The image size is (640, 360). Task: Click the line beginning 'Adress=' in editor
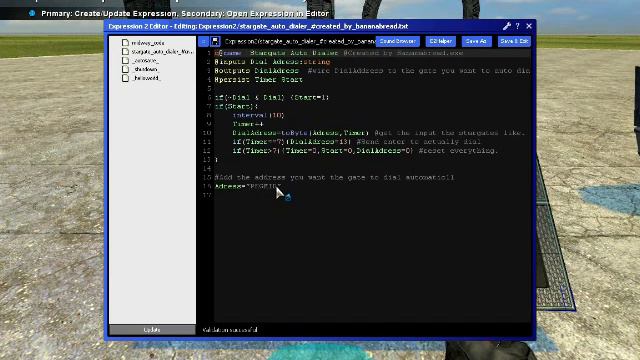[247, 187]
